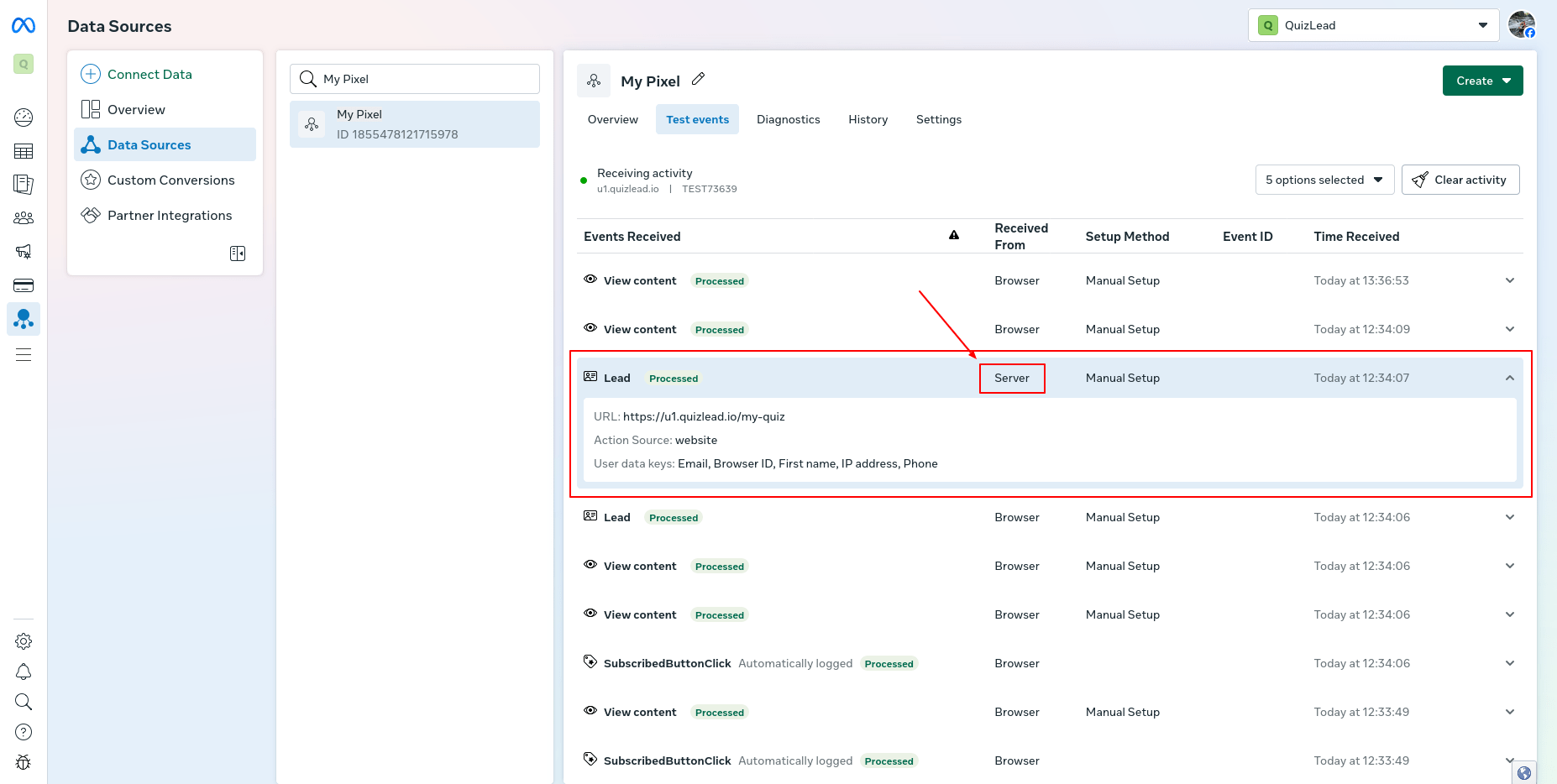Viewport: 1557px width, 784px height.
Task: Click the Event ID column header
Action: [x=1247, y=237]
